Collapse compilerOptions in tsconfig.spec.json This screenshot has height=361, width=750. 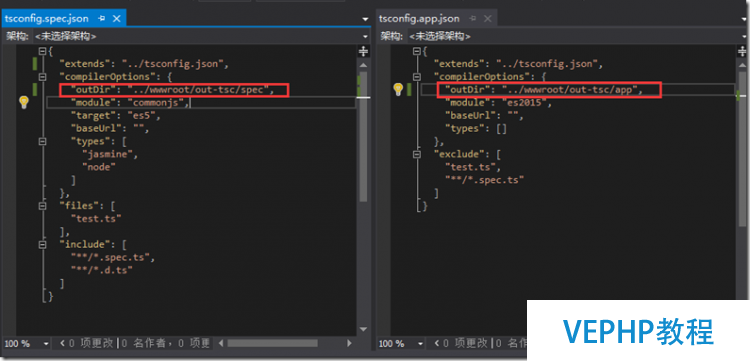click(43, 77)
